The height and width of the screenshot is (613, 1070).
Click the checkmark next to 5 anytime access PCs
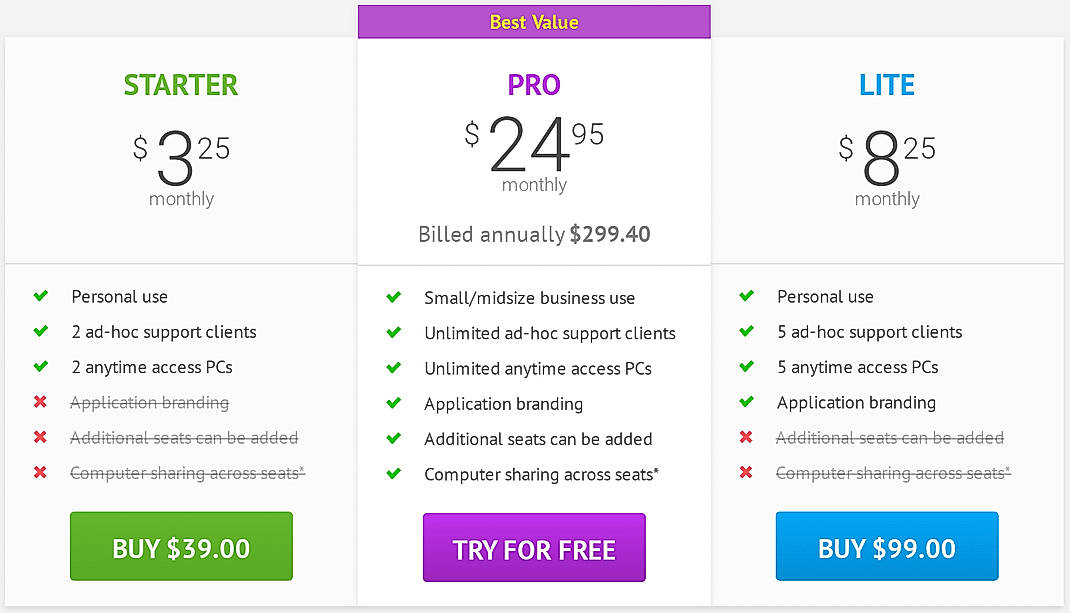(x=746, y=367)
